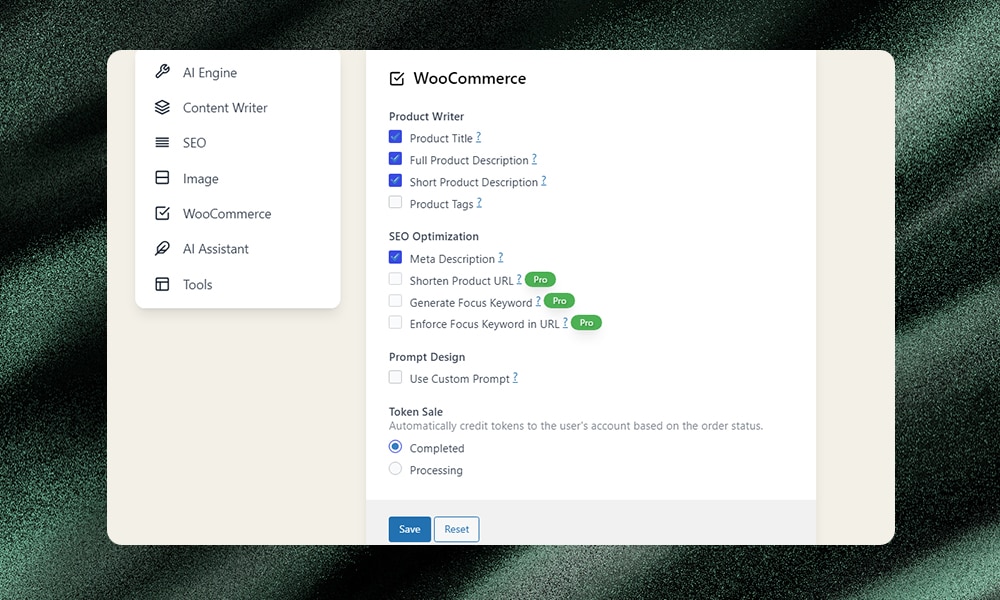The width and height of the screenshot is (1000, 600).
Task: Click the Pro badge next to Generate Focus Keyword
Action: tap(558, 300)
